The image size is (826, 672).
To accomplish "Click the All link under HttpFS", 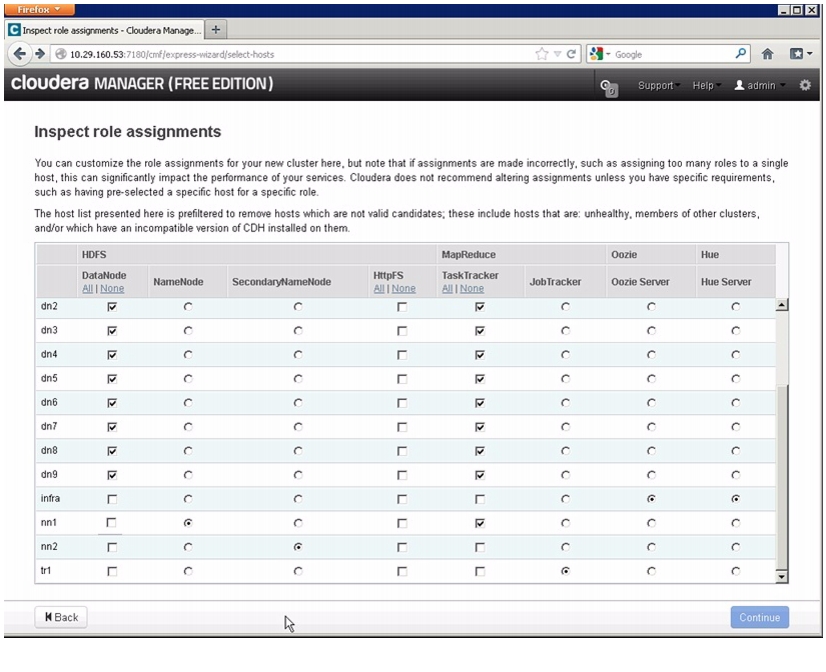I will [x=379, y=289].
